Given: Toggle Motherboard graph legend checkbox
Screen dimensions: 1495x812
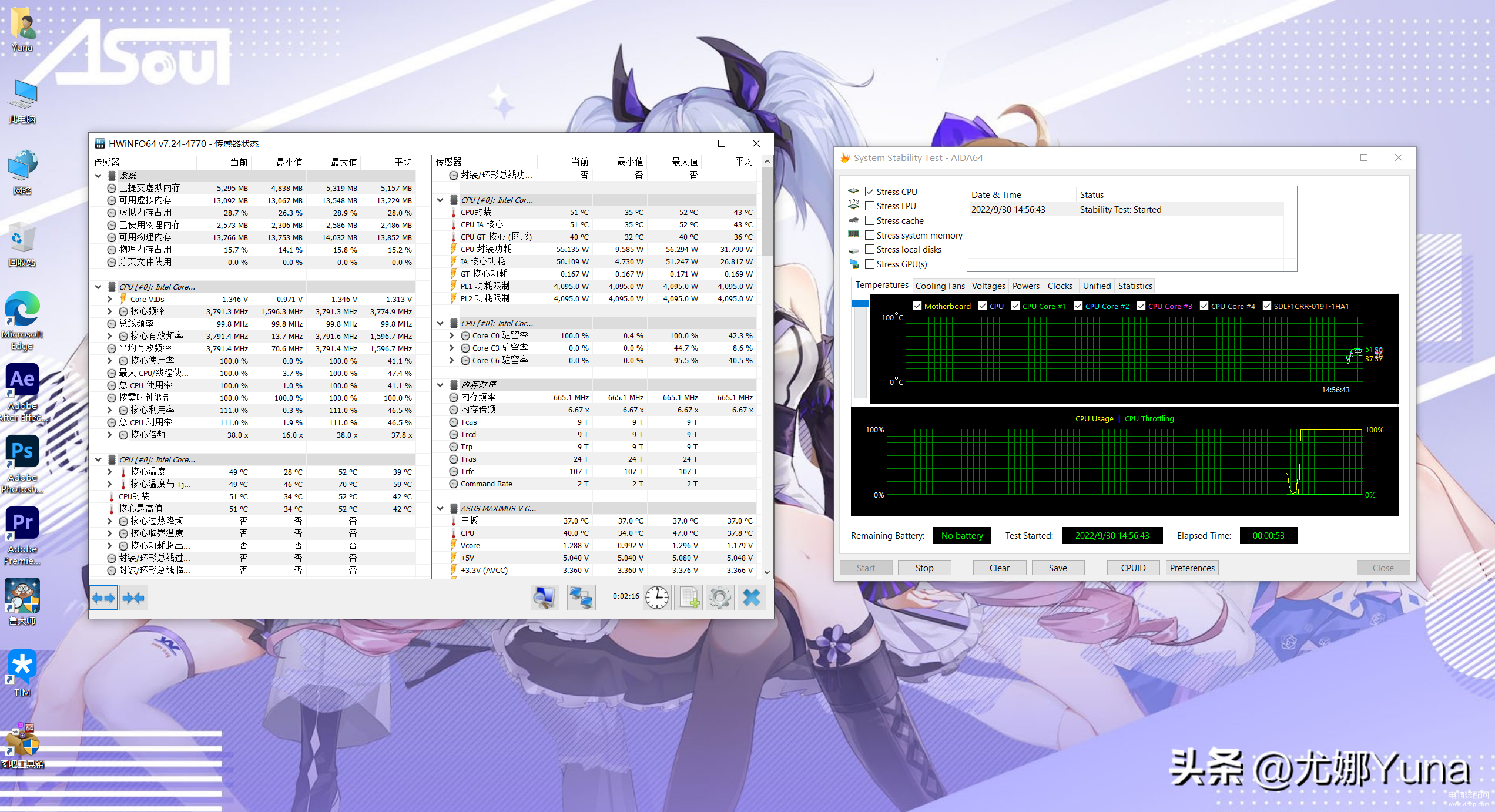Looking at the screenshot, I should [x=917, y=306].
